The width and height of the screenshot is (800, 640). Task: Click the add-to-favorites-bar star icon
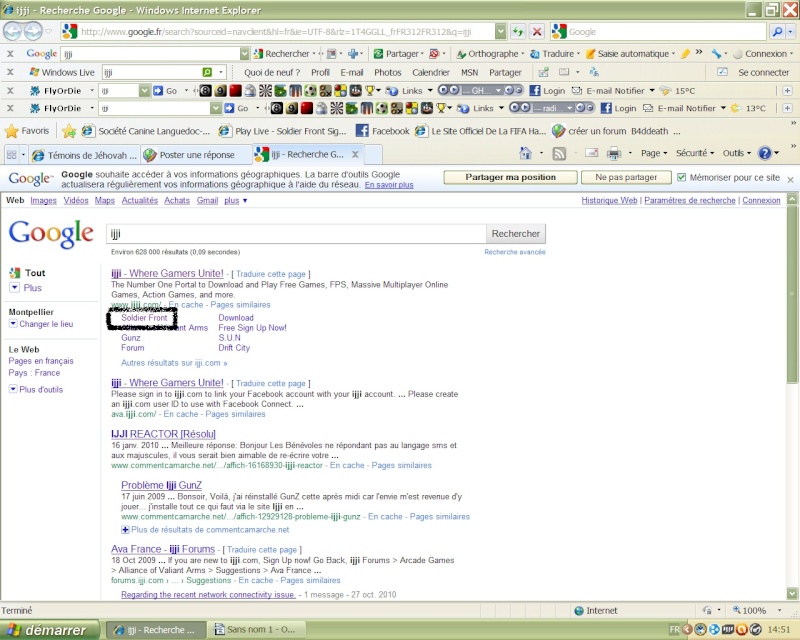click(x=69, y=131)
